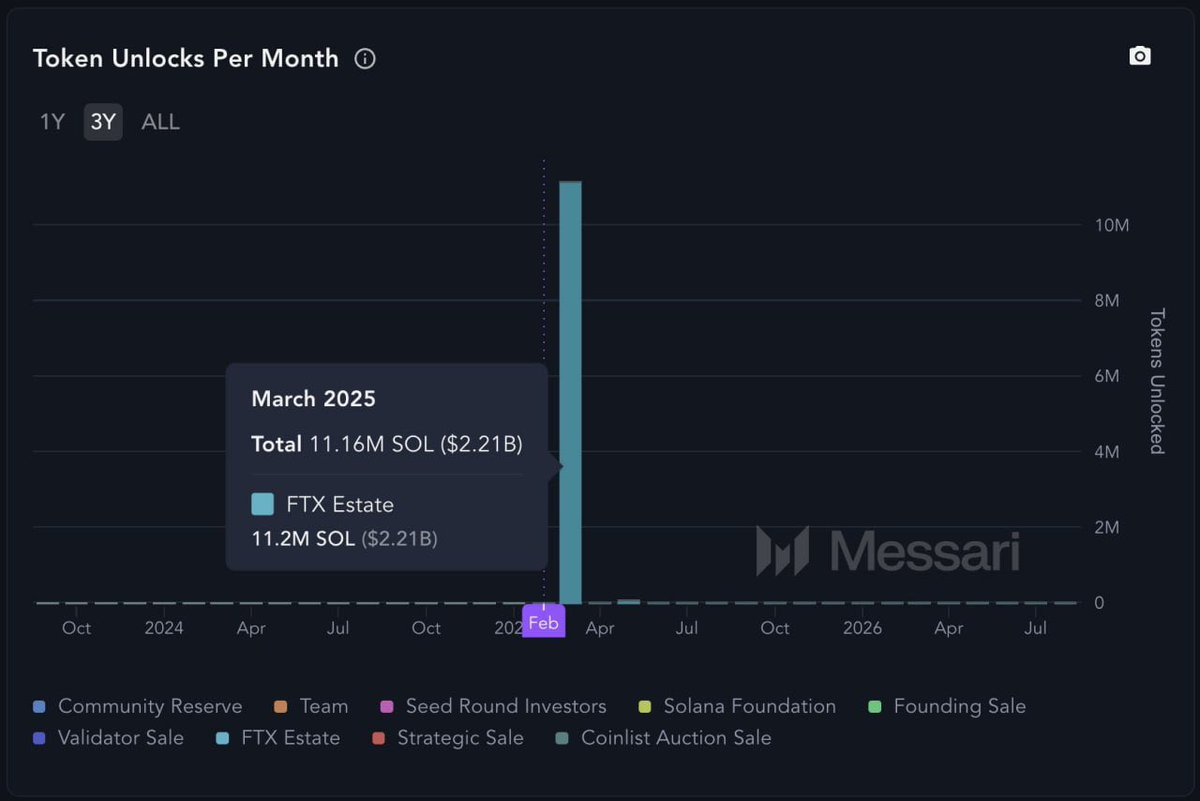Click the tall March 2025 unlock bar
The height and width of the screenshot is (801, 1200).
click(571, 393)
